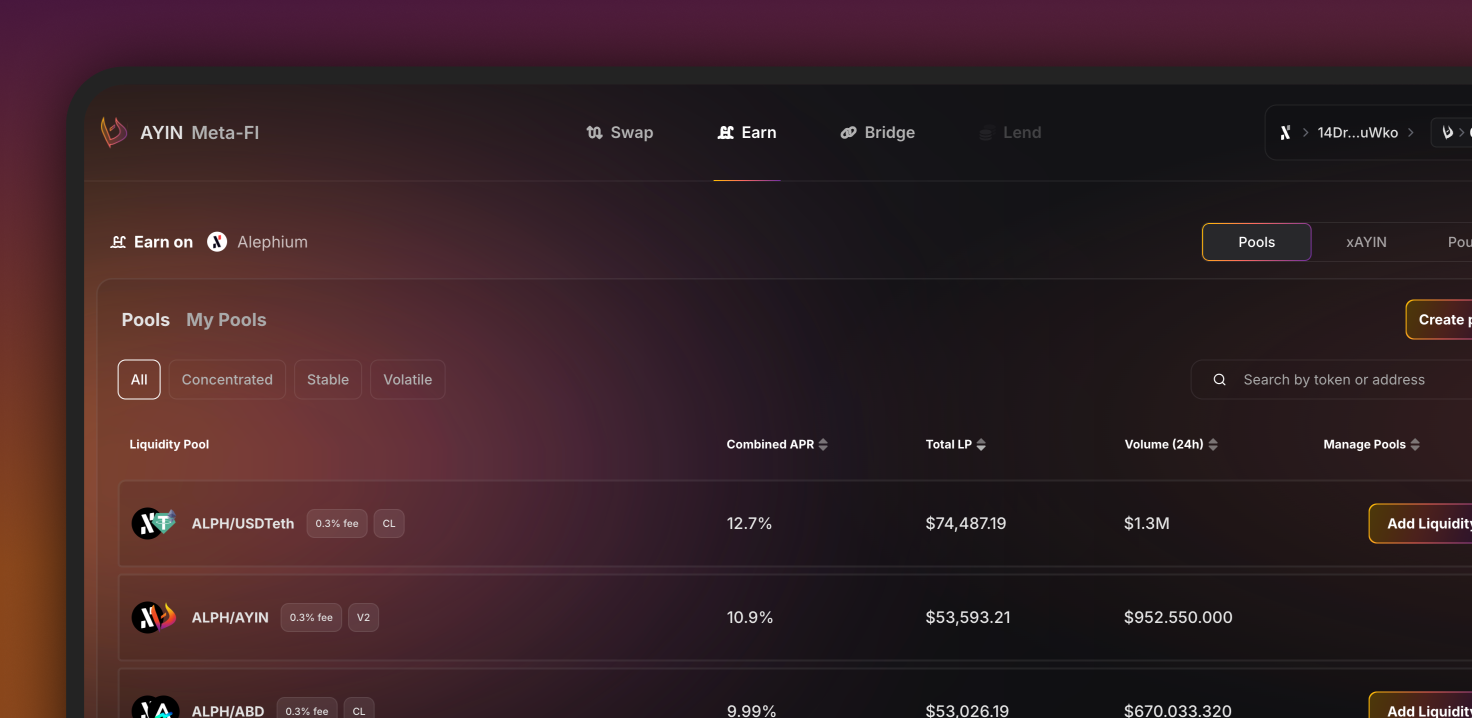Filter pools by Volatile type
Viewport: 1472px width, 718px height.
click(x=408, y=380)
